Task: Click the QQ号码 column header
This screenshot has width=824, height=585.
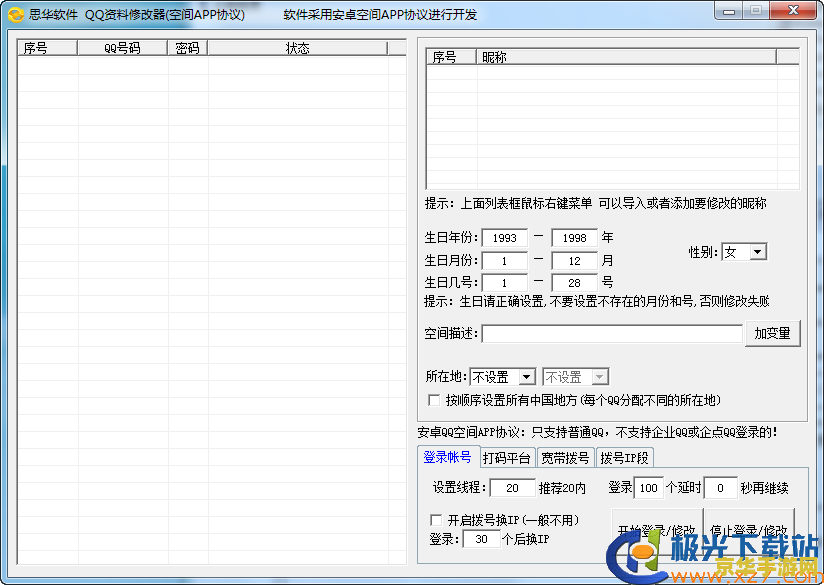Action: [x=122, y=48]
